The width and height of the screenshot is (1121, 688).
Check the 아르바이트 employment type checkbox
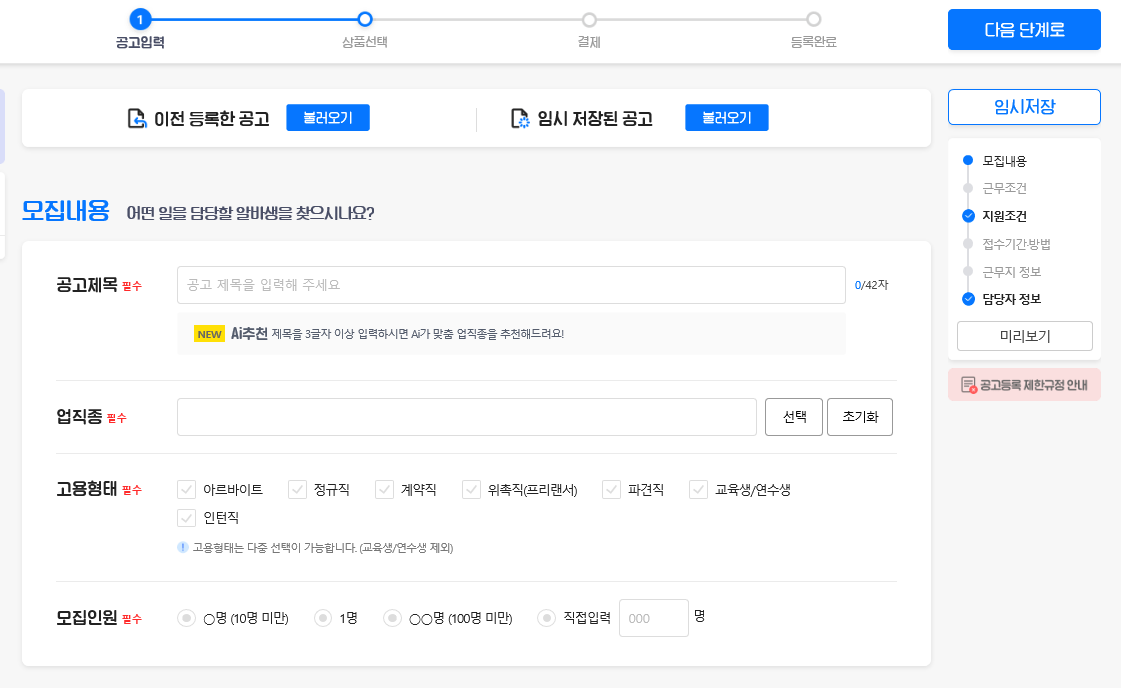(x=186, y=490)
